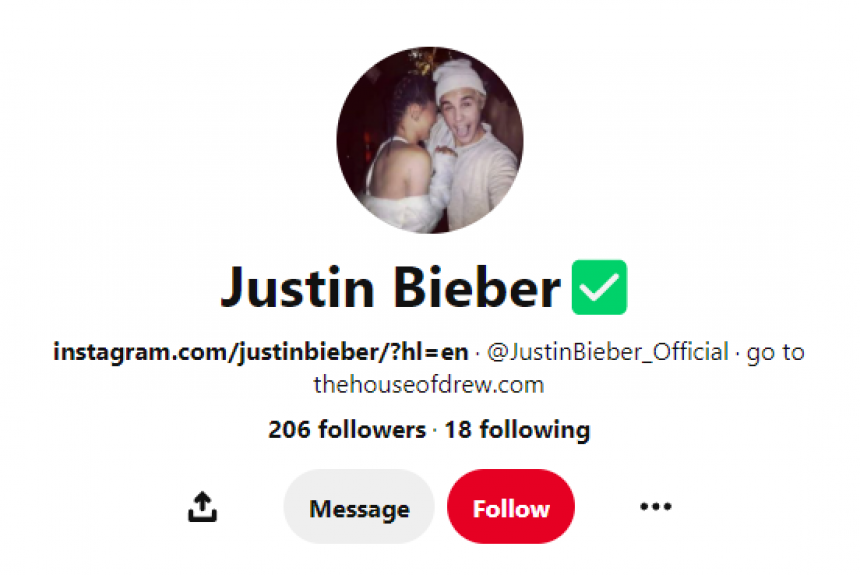Click the share profile upload icon
This screenshot has height=575, width=860.
click(202, 506)
